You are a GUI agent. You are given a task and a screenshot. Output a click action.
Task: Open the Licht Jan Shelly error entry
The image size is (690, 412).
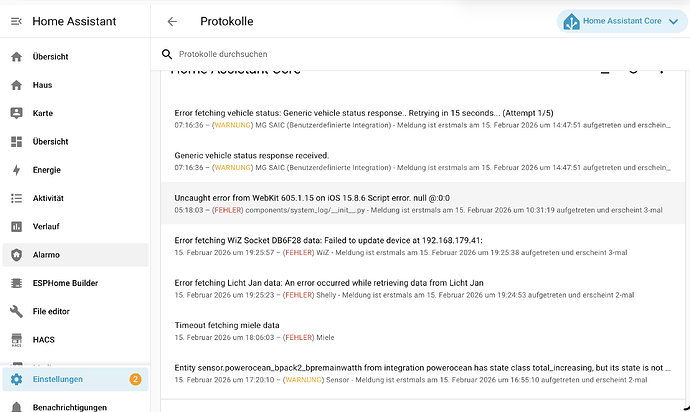422,288
